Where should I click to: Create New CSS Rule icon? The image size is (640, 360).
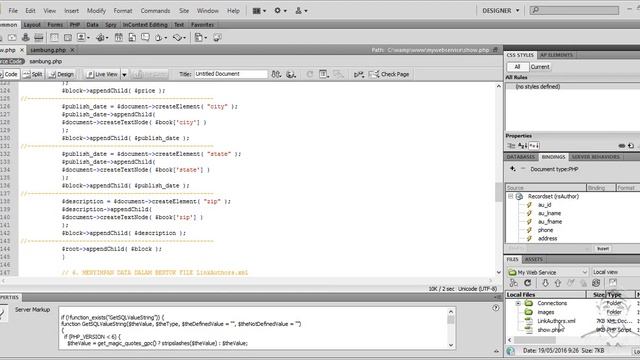631,146
